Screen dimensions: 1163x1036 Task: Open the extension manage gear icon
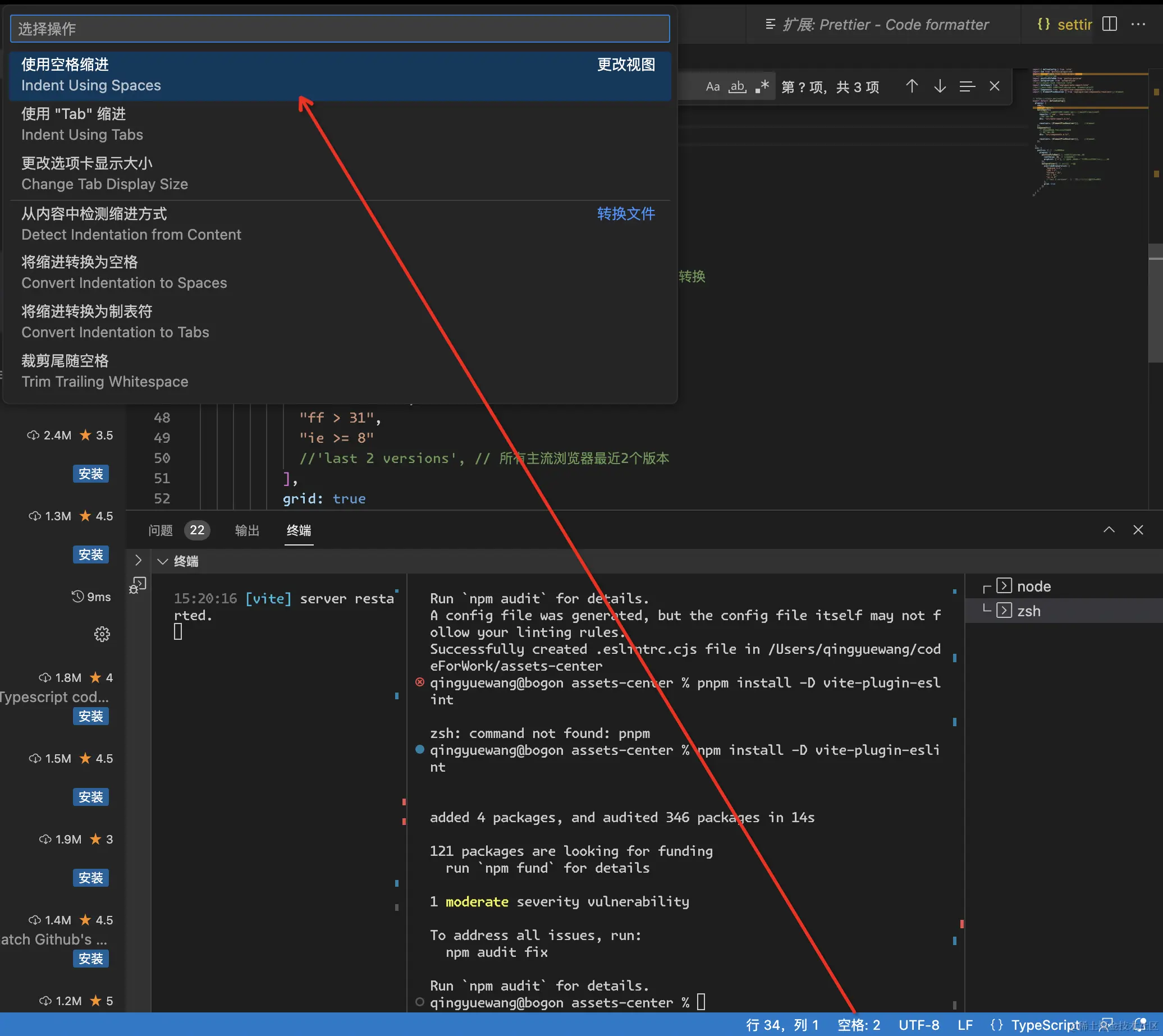pos(102,634)
